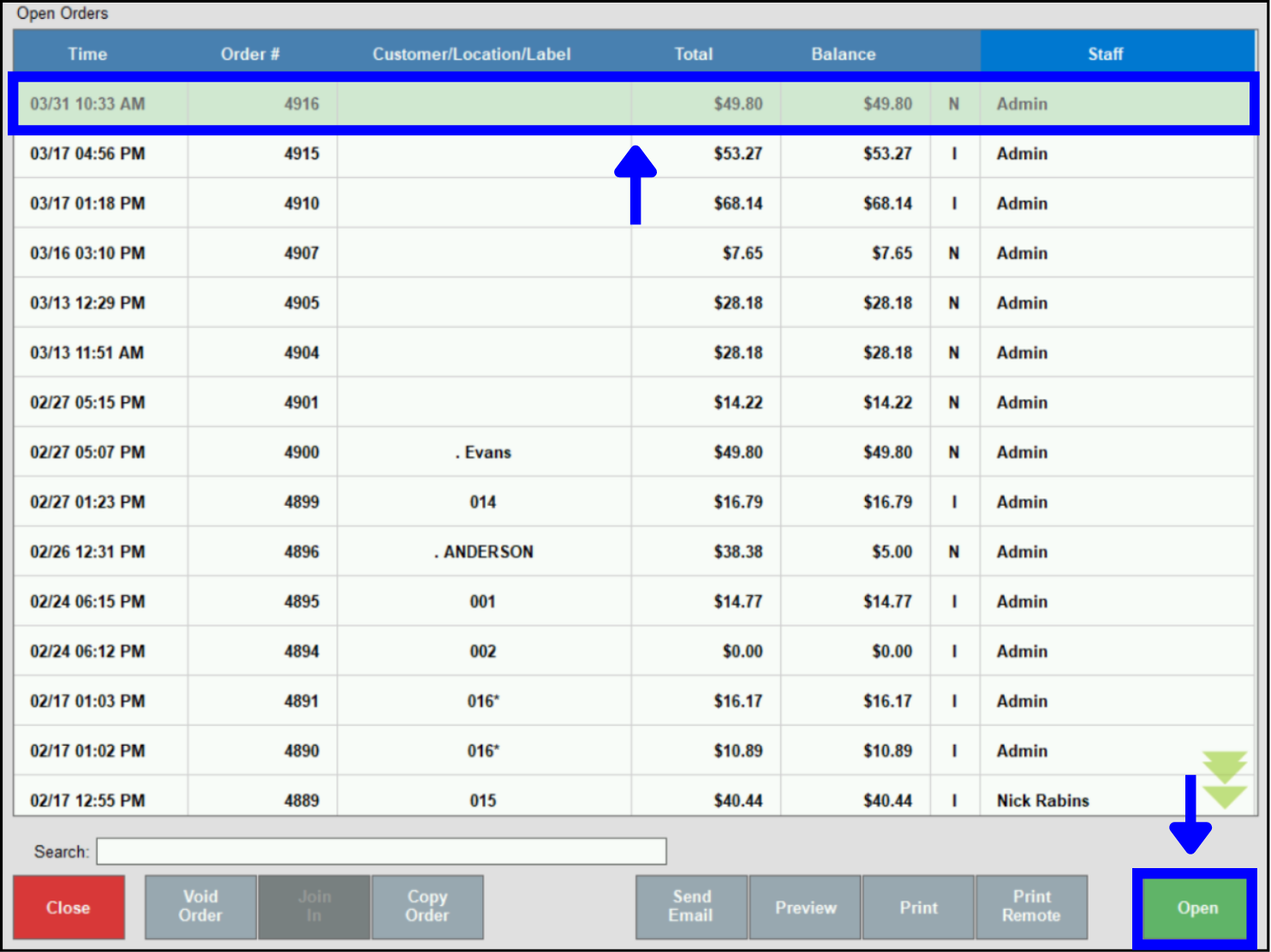Click the green Open button
This screenshot has width=1271, height=952.
pyautogui.click(x=1196, y=907)
